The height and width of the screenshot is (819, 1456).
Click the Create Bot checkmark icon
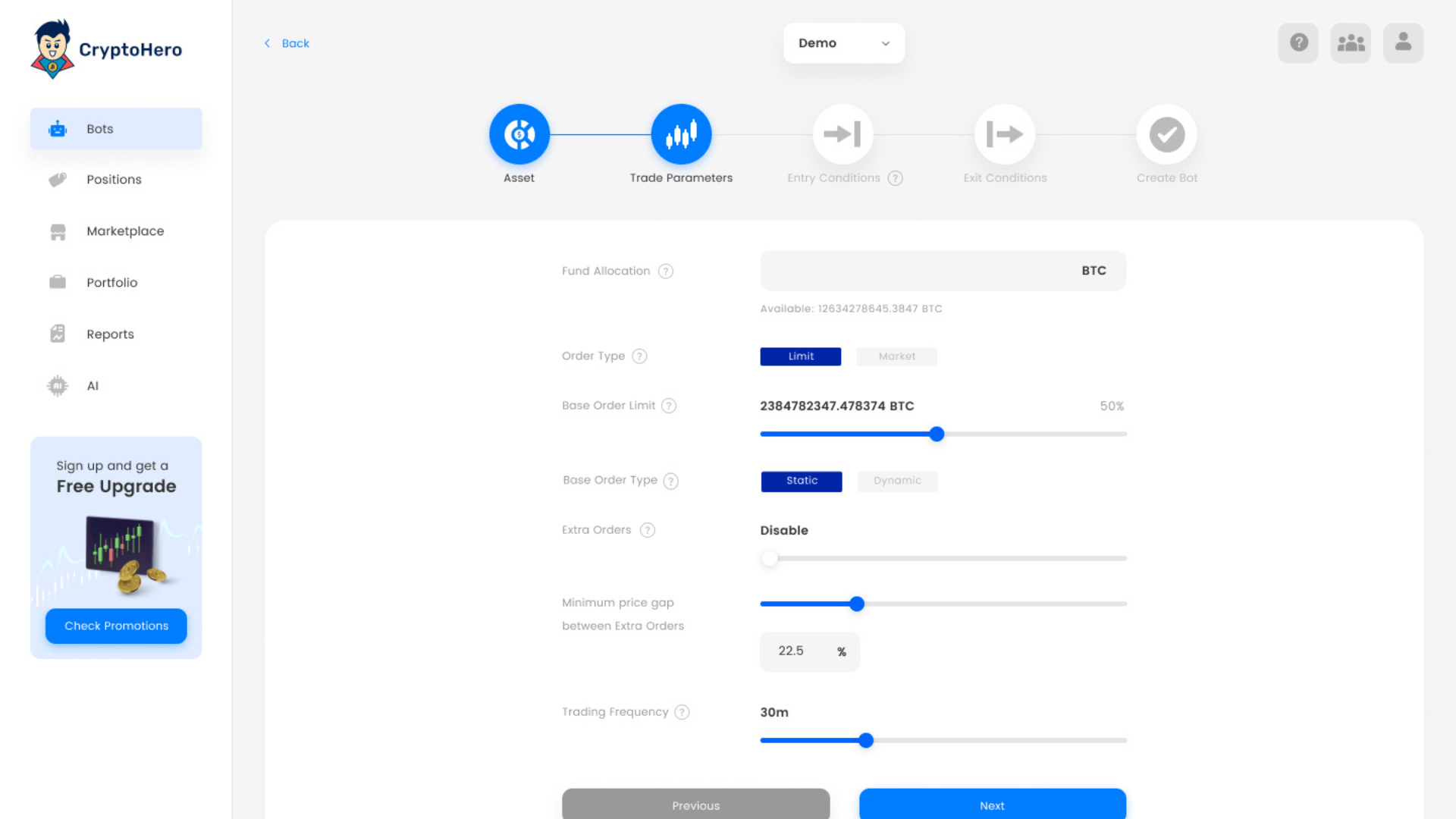(x=1166, y=134)
